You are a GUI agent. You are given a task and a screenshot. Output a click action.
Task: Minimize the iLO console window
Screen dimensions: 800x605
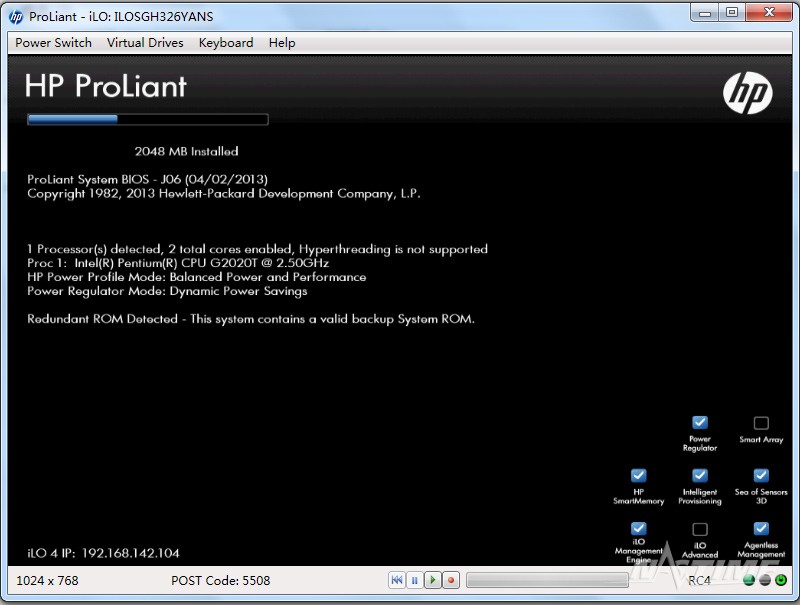[705, 13]
